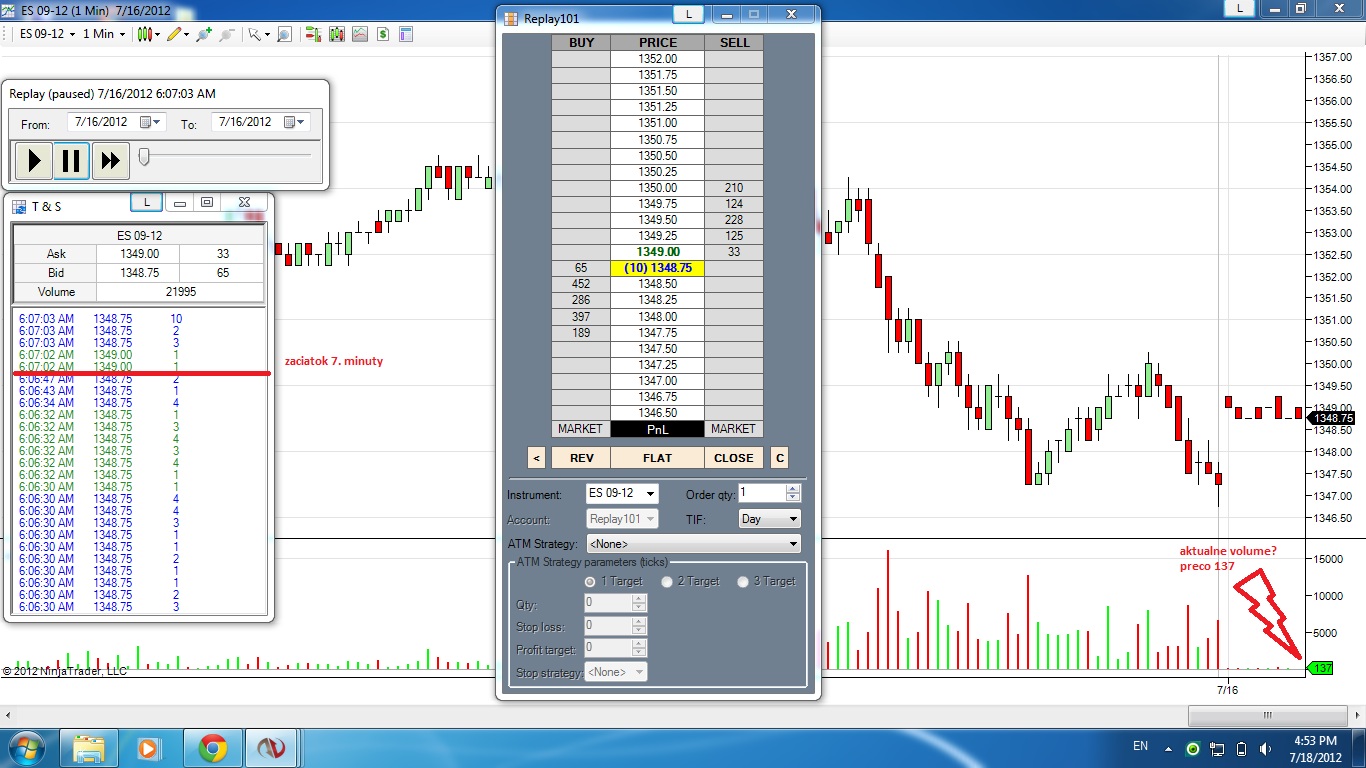Viewport: 1366px width, 768px height.
Task: Click the left arrow button beside REV
Action: (x=537, y=458)
